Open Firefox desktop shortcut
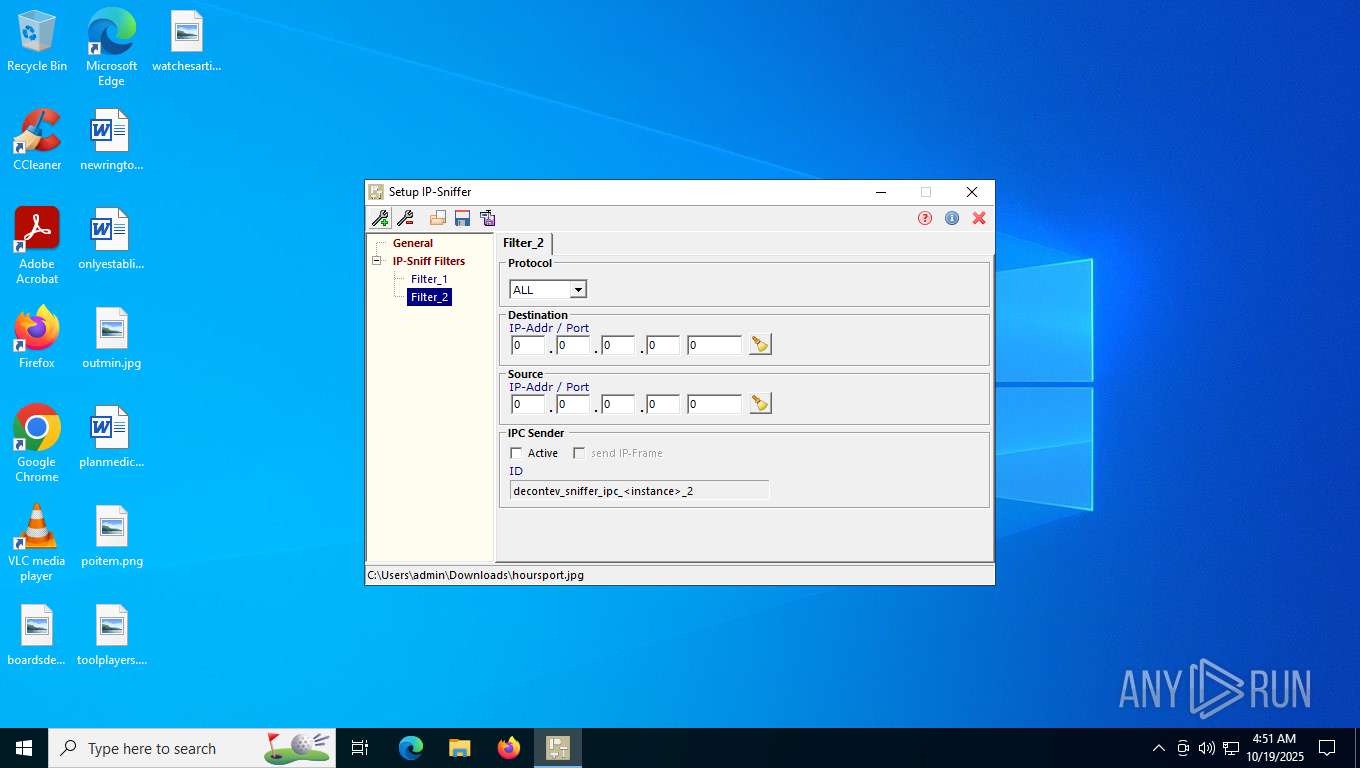This screenshot has width=1360, height=768. [x=37, y=338]
